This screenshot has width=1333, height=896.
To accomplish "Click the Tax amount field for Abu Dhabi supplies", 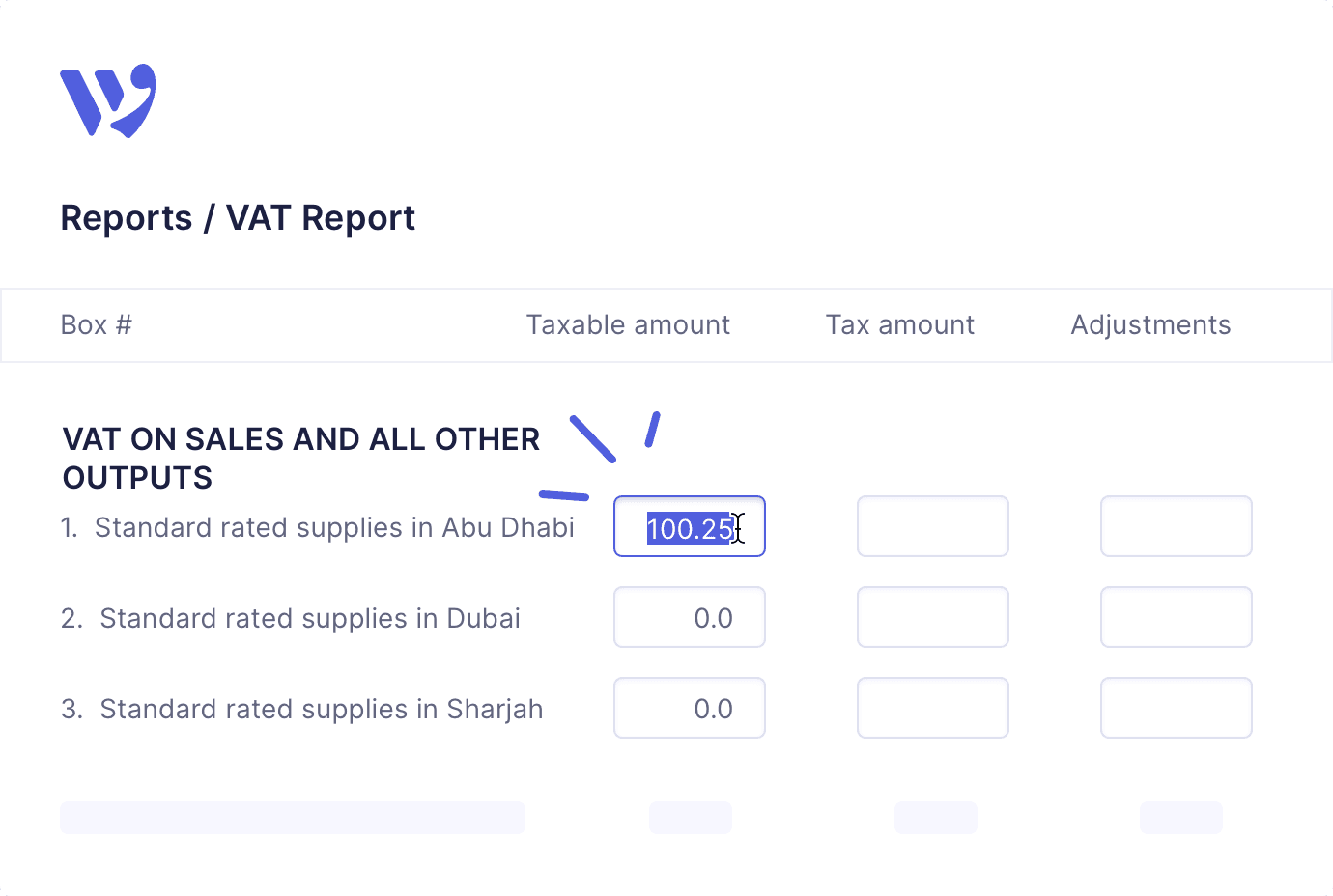I will 932,526.
